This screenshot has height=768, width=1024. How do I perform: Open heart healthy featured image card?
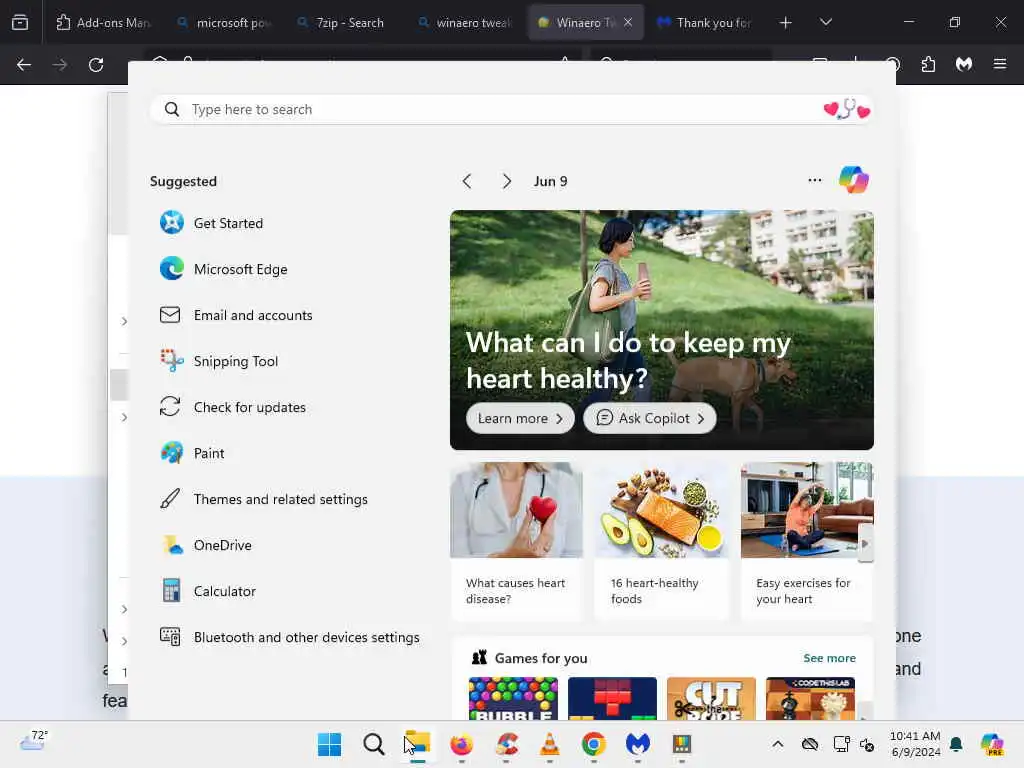[x=662, y=330]
